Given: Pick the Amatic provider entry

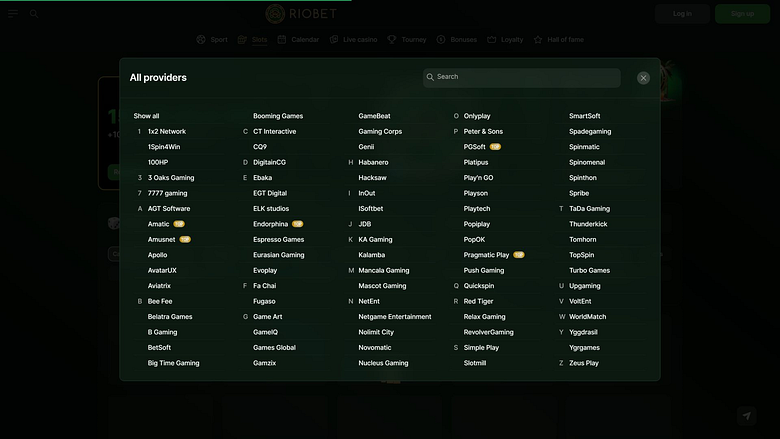Looking at the screenshot, I should pyautogui.click(x=158, y=224).
